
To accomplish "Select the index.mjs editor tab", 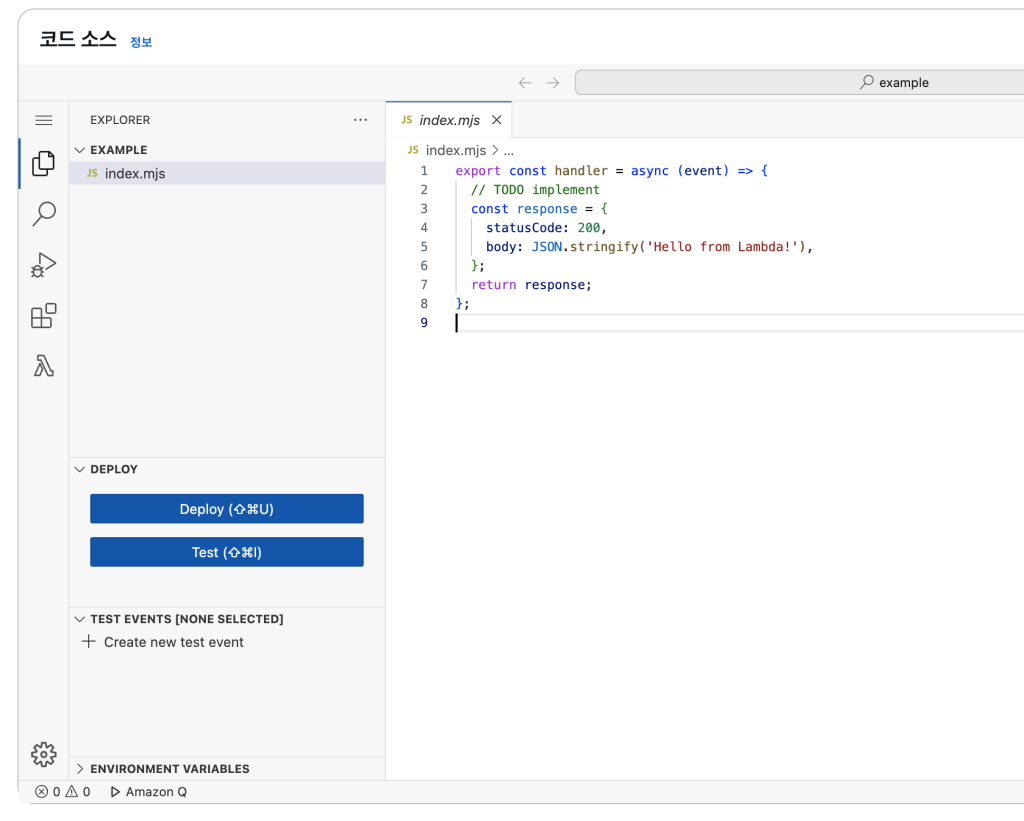I will click(x=449, y=120).
